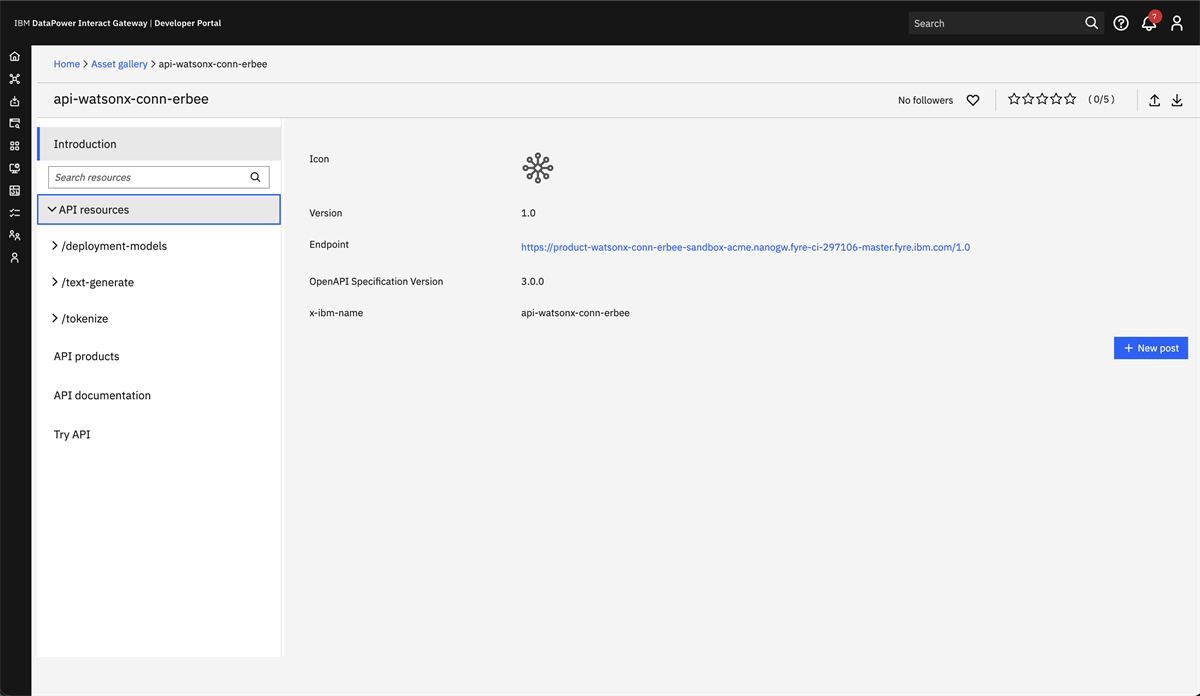Open the API endpoint URL link
The height and width of the screenshot is (696, 1200).
click(x=745, y=247)
